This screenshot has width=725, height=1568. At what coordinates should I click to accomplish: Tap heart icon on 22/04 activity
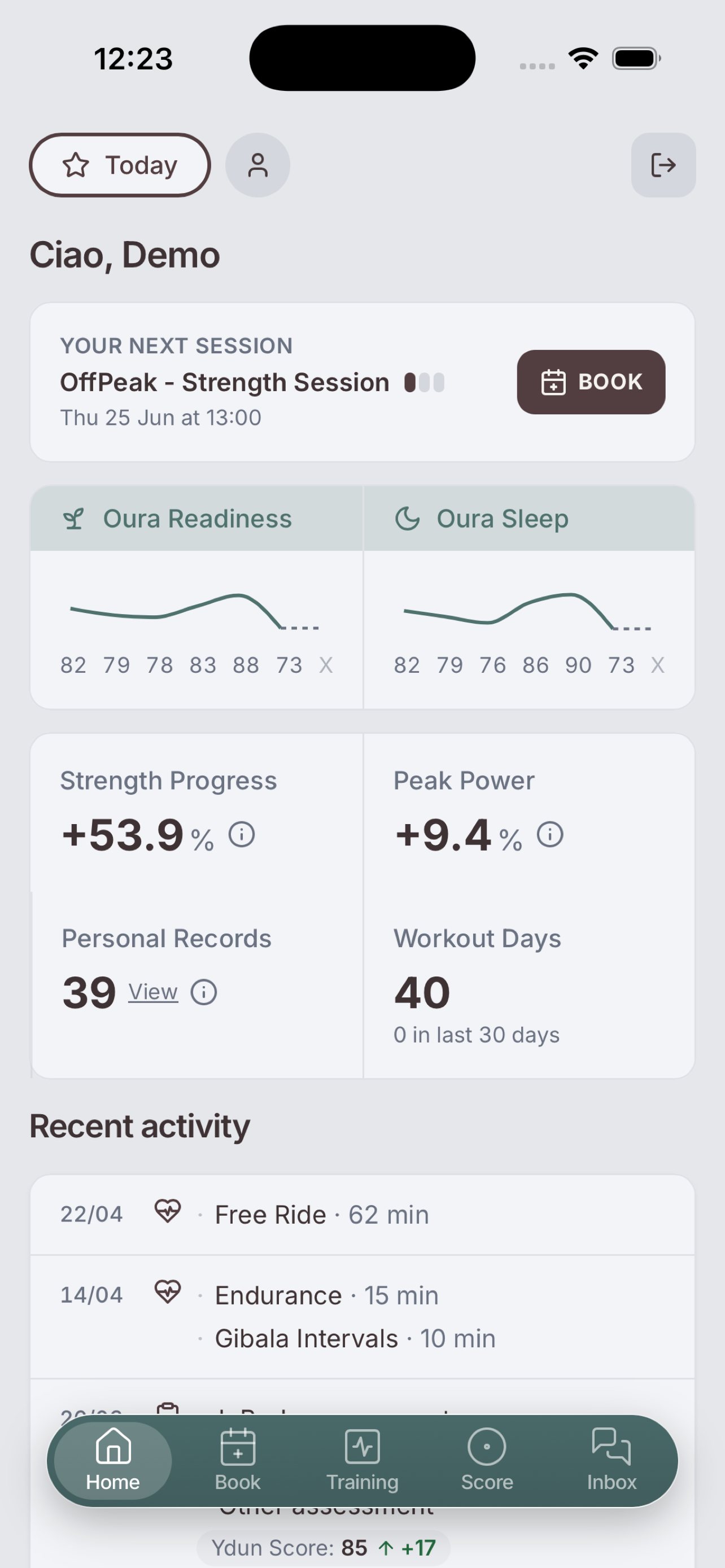pos(167,1211)
